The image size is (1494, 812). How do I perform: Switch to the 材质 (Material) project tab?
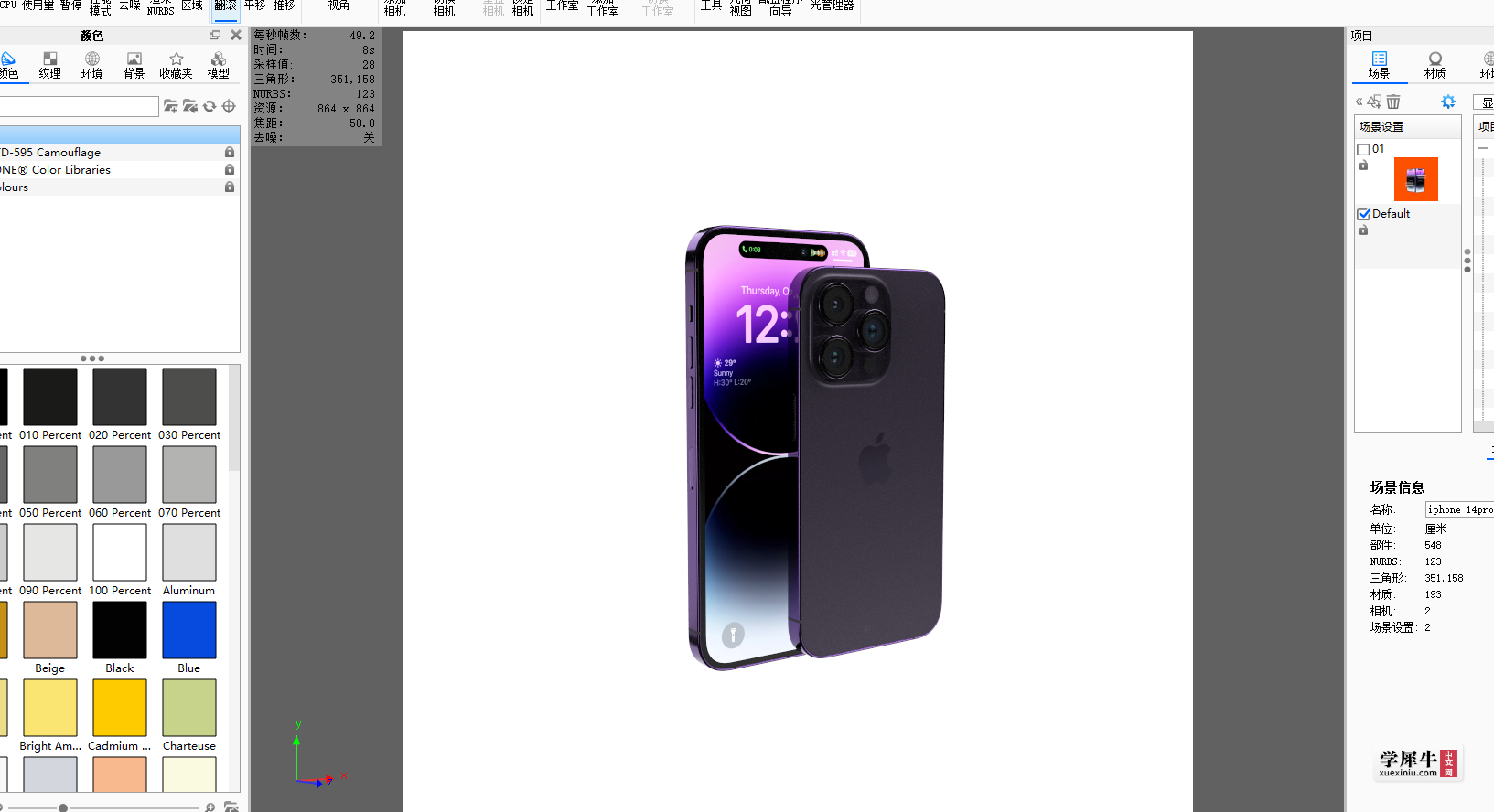[1435, 65]
